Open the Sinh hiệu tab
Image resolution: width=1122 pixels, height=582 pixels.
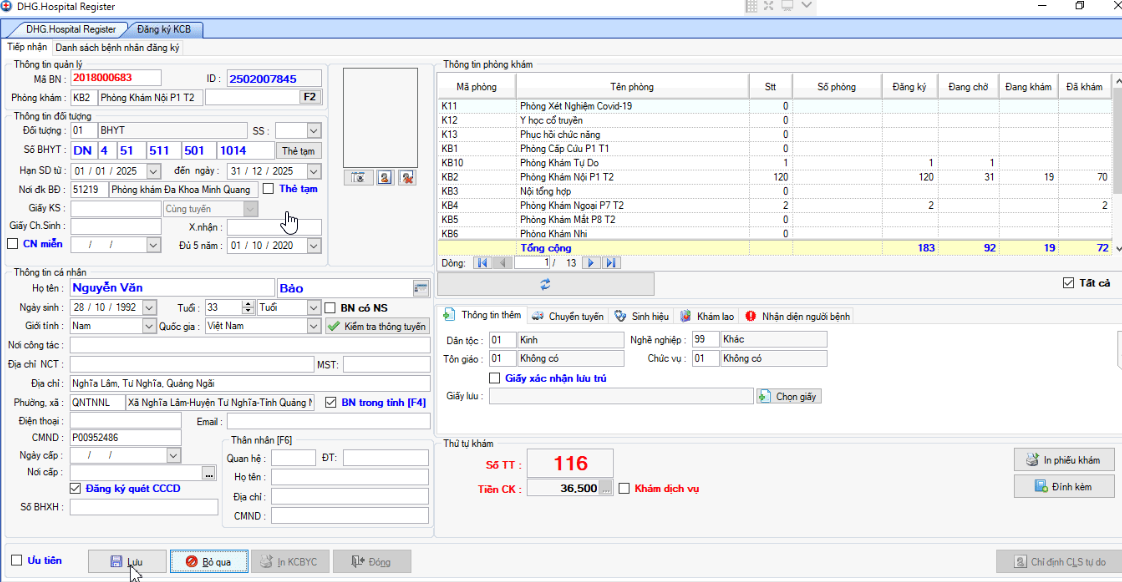[642, 316]
